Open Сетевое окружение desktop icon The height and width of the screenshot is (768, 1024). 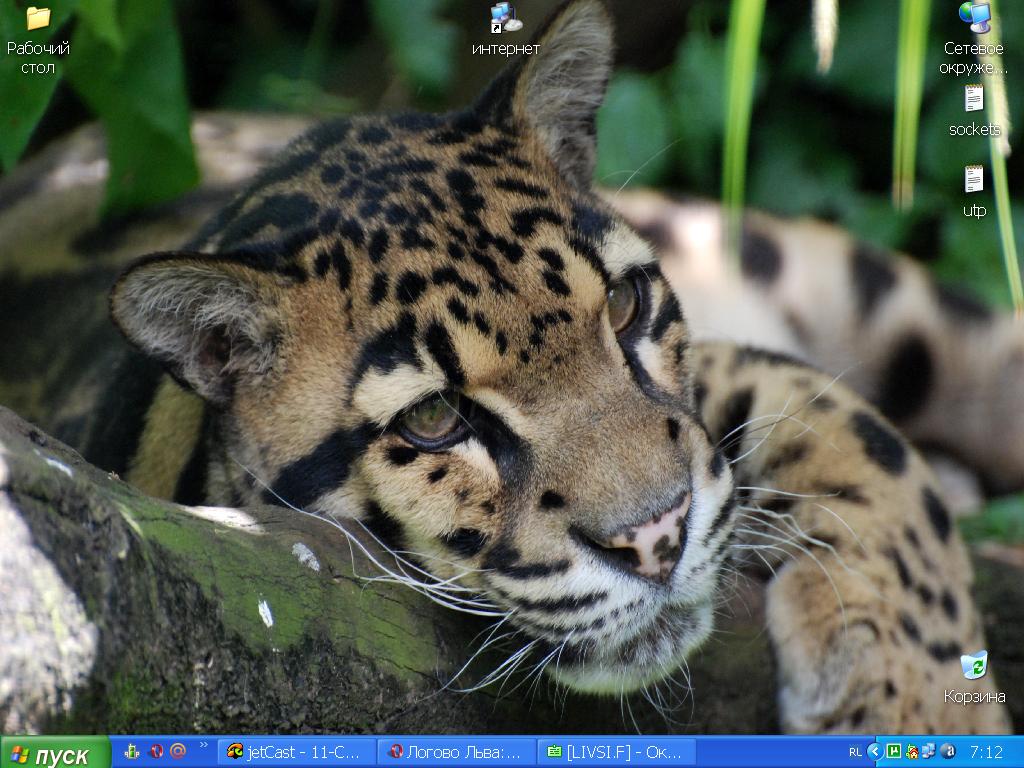[973, 18]
